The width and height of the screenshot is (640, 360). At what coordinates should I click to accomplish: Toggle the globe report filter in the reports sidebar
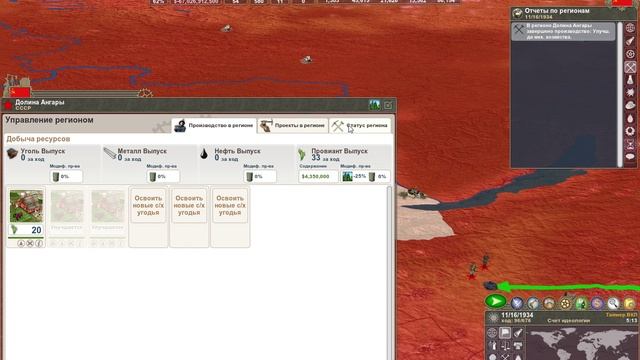tap(630, 28)
